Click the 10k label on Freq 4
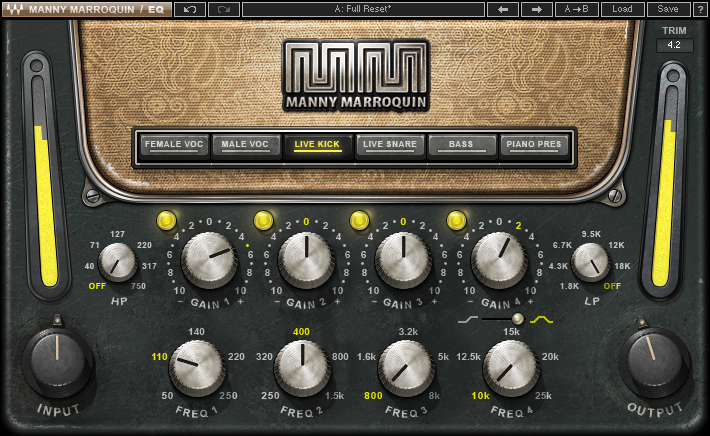The image size is (710, 436). [x=480, y=396]
